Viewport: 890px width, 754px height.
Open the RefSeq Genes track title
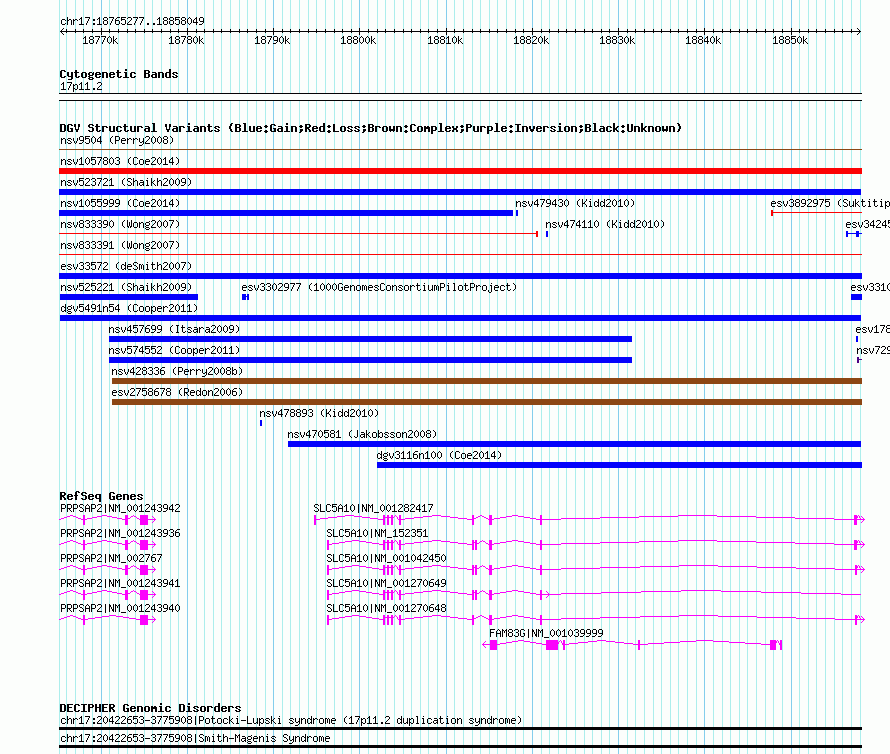point(101,496)
